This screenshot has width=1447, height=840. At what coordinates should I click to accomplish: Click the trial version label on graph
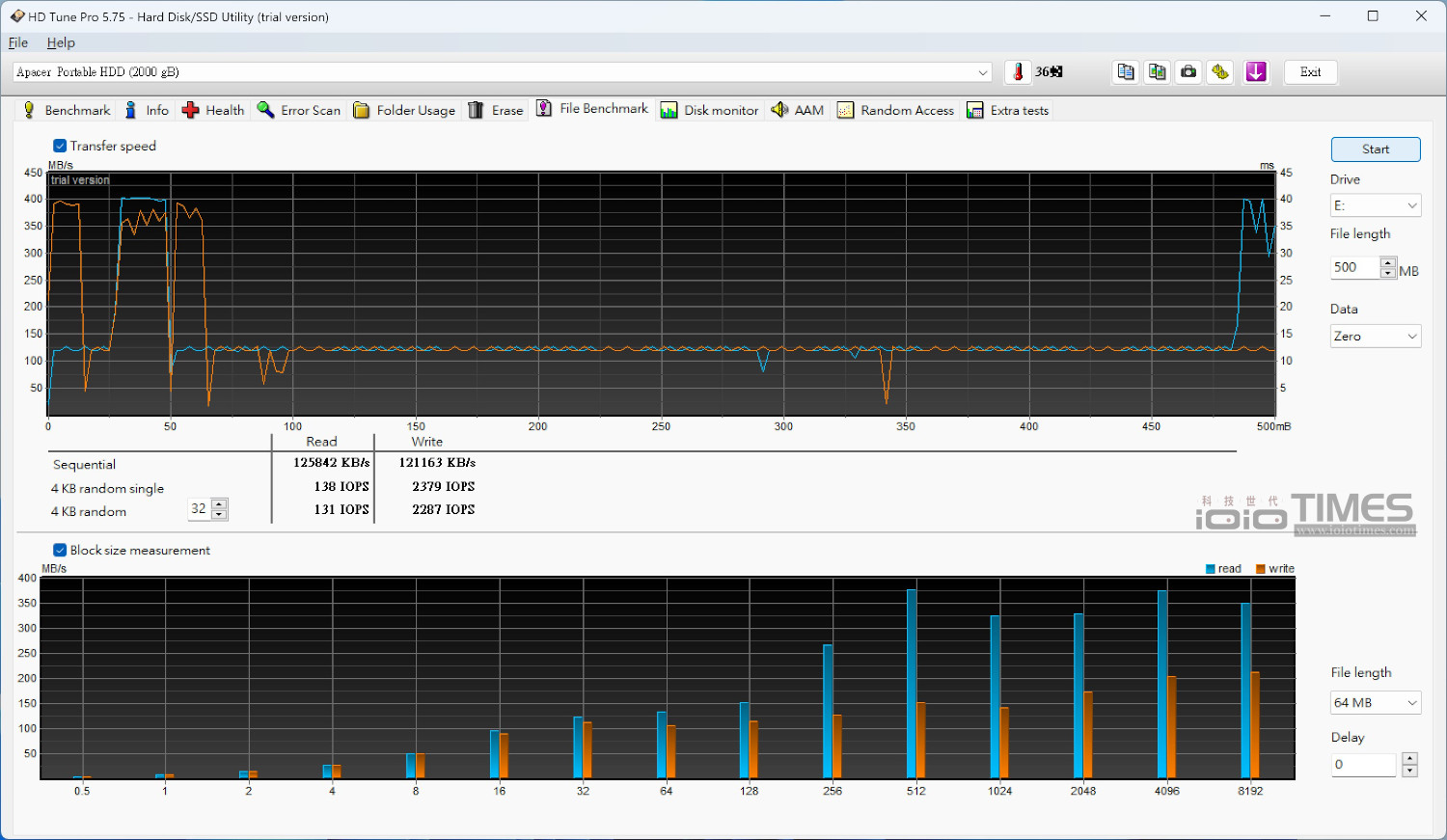[x=80, y=180]
